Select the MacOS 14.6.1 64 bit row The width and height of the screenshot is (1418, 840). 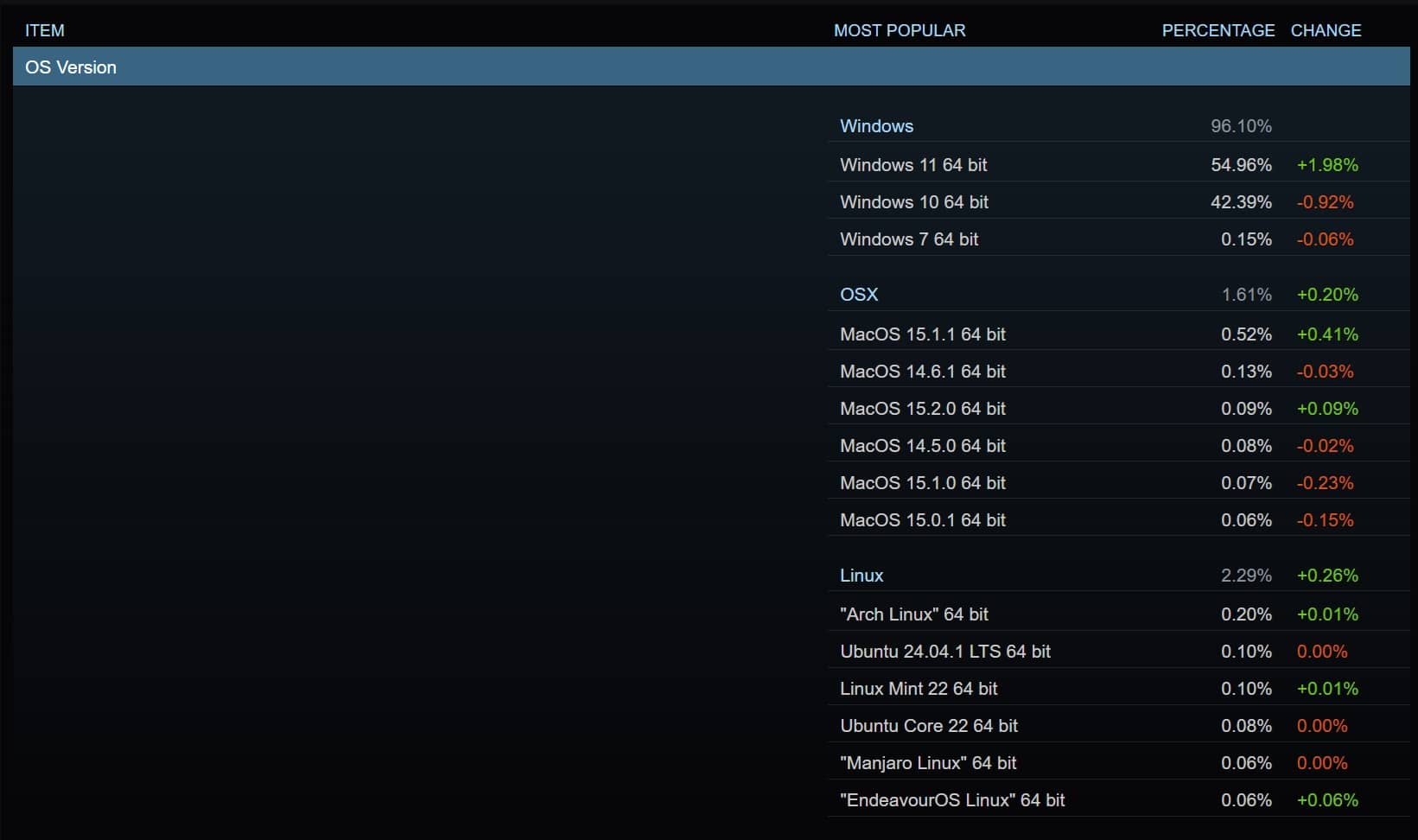click(1119, 371)
